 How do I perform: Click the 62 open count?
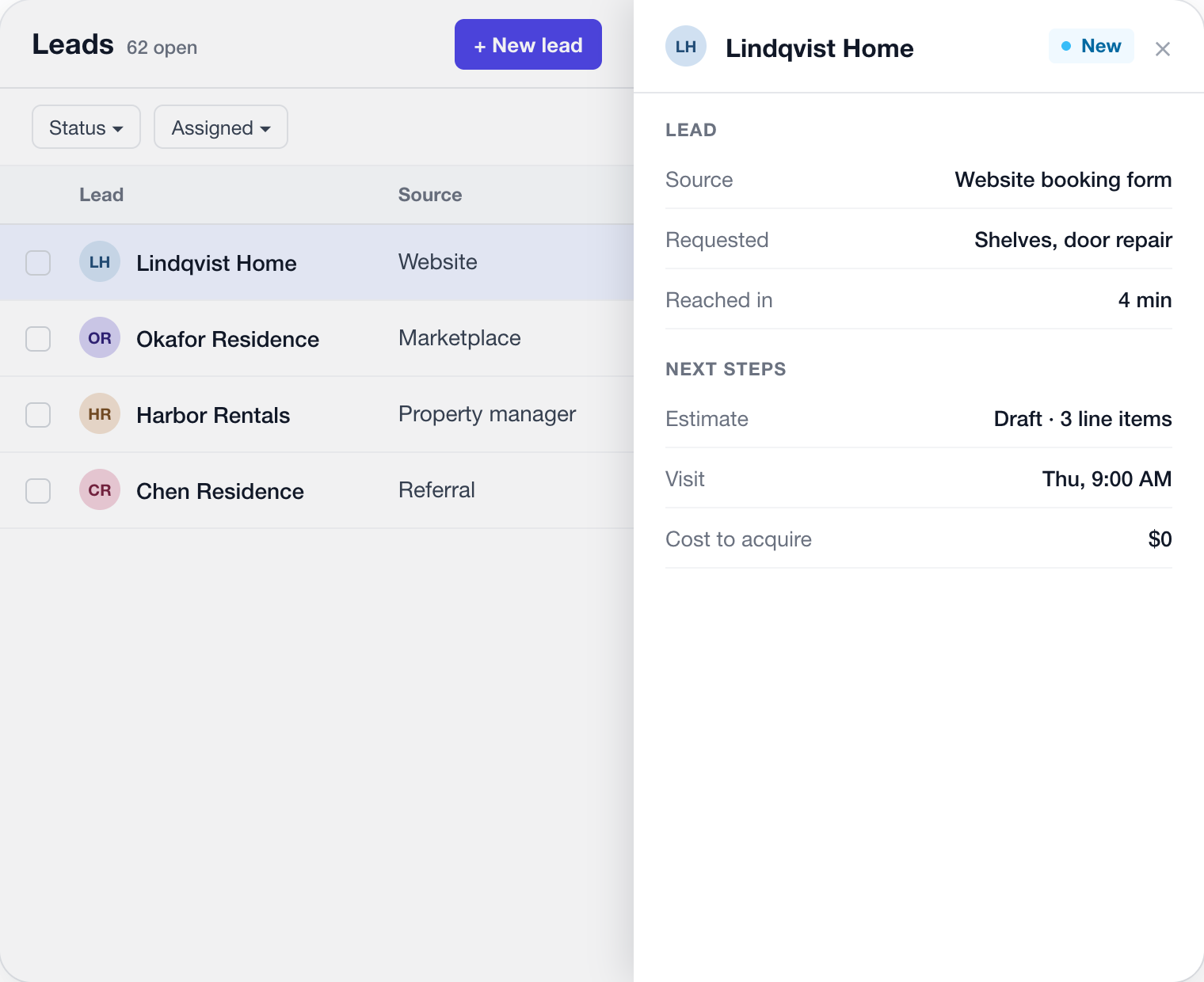[162, 48]
